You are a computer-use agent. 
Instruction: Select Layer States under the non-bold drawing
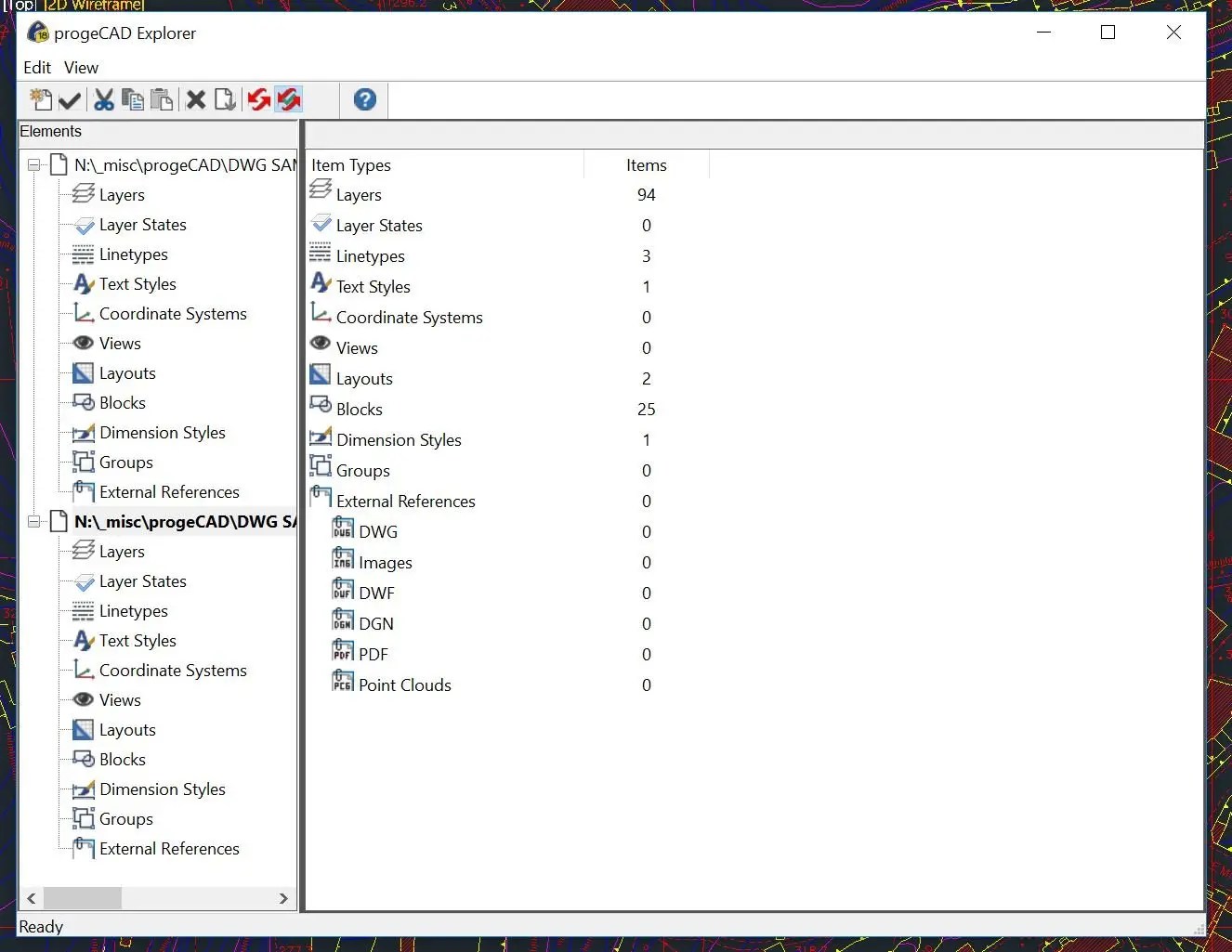click(142, 225)
